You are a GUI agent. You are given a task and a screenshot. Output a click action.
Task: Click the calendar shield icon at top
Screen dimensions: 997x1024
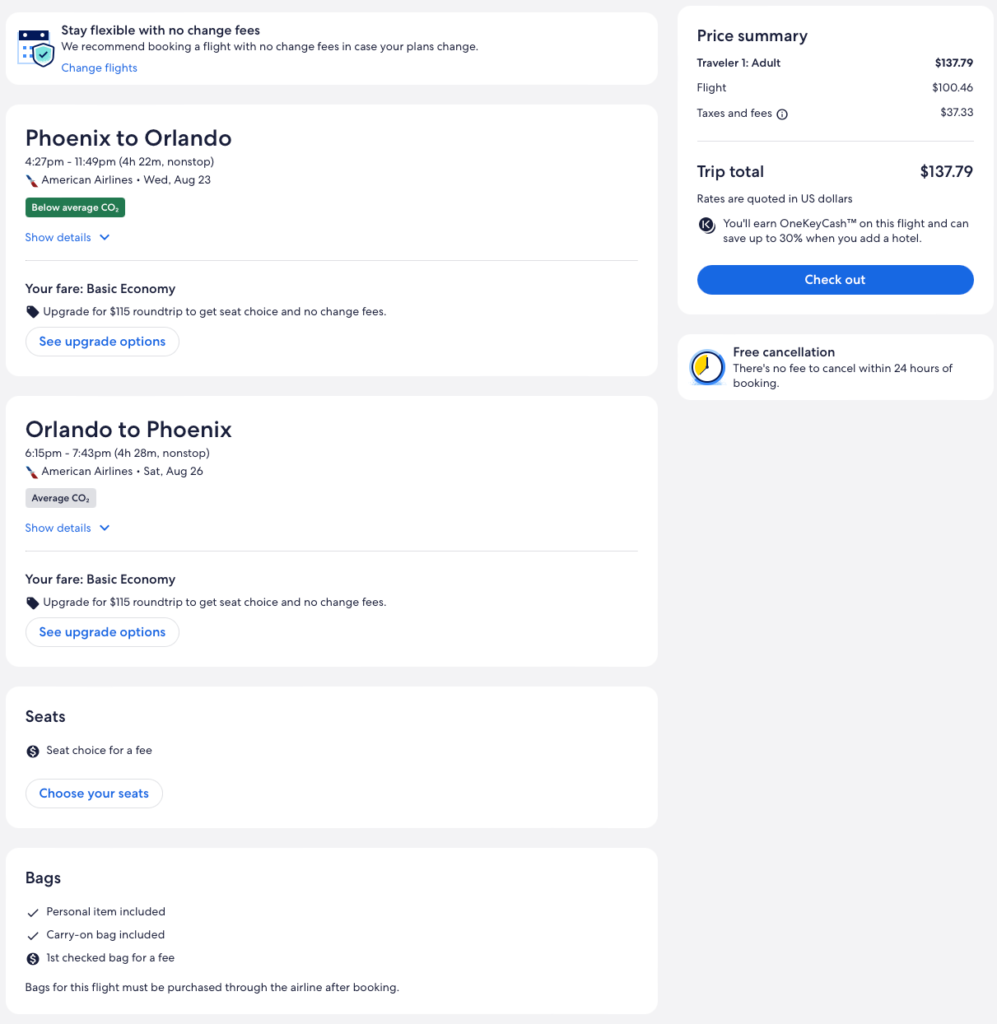pos(35,47)
